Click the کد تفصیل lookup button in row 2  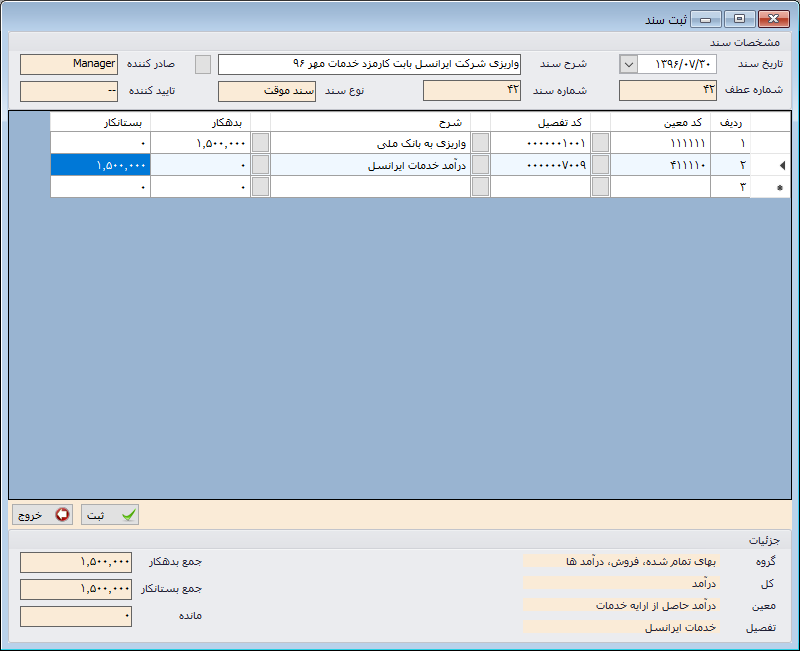pos(481,165)
